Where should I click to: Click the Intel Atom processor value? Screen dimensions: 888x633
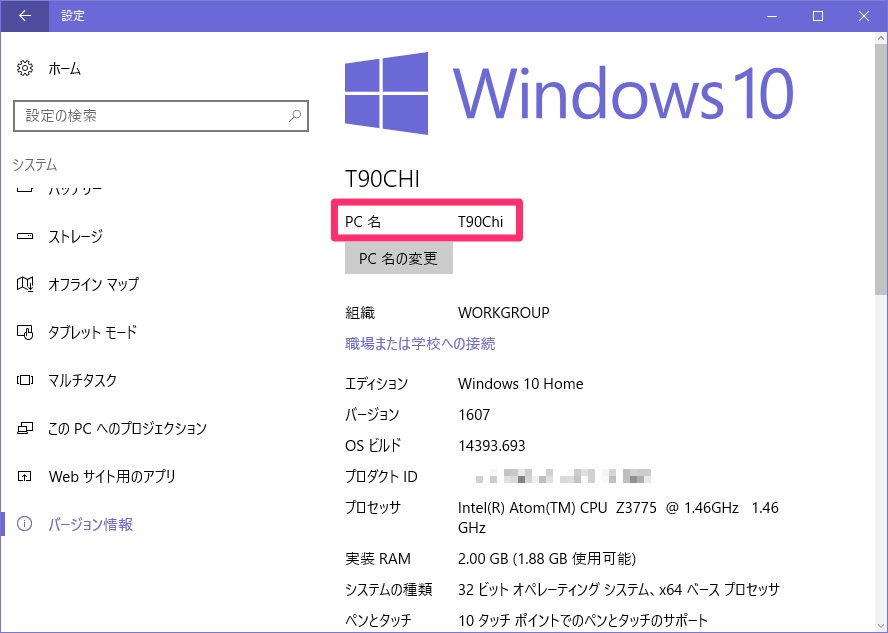tap(618, 517)
